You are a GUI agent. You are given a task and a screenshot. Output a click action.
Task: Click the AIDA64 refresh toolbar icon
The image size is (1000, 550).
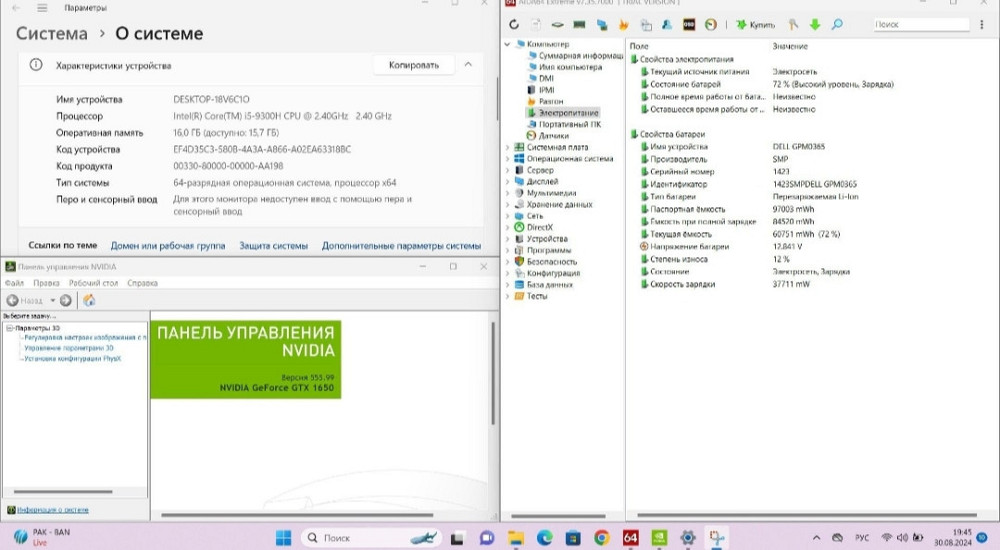tap(514, 24)
